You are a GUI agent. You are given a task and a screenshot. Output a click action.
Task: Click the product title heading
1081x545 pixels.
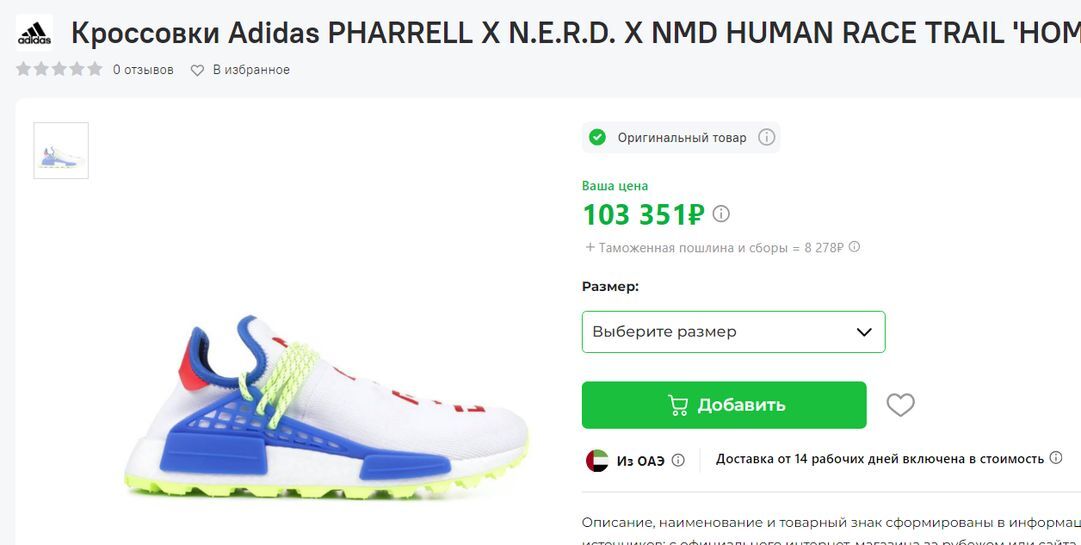tap(576, 32)
